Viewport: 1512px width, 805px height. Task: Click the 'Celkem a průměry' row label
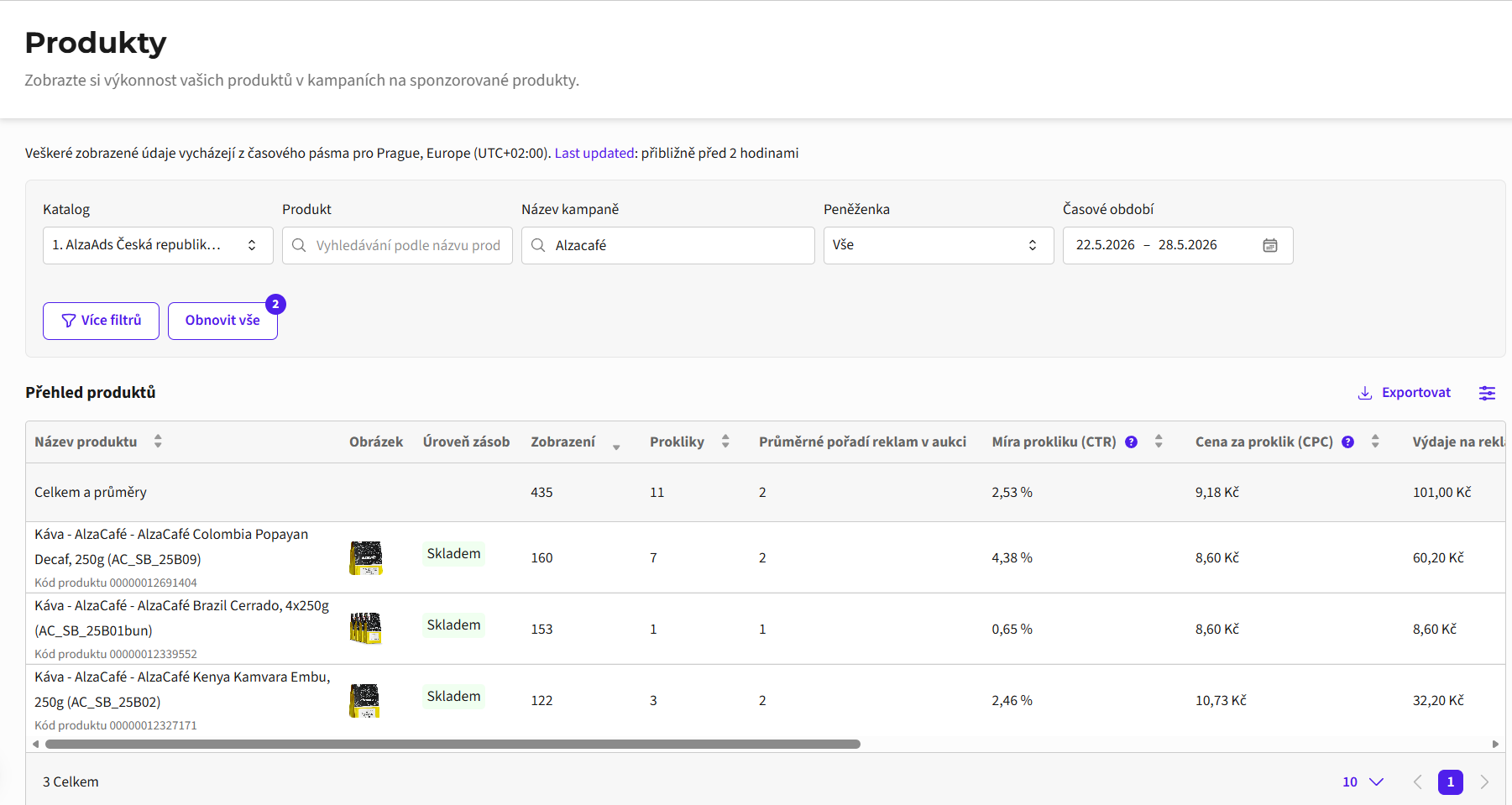coord(91,492)
